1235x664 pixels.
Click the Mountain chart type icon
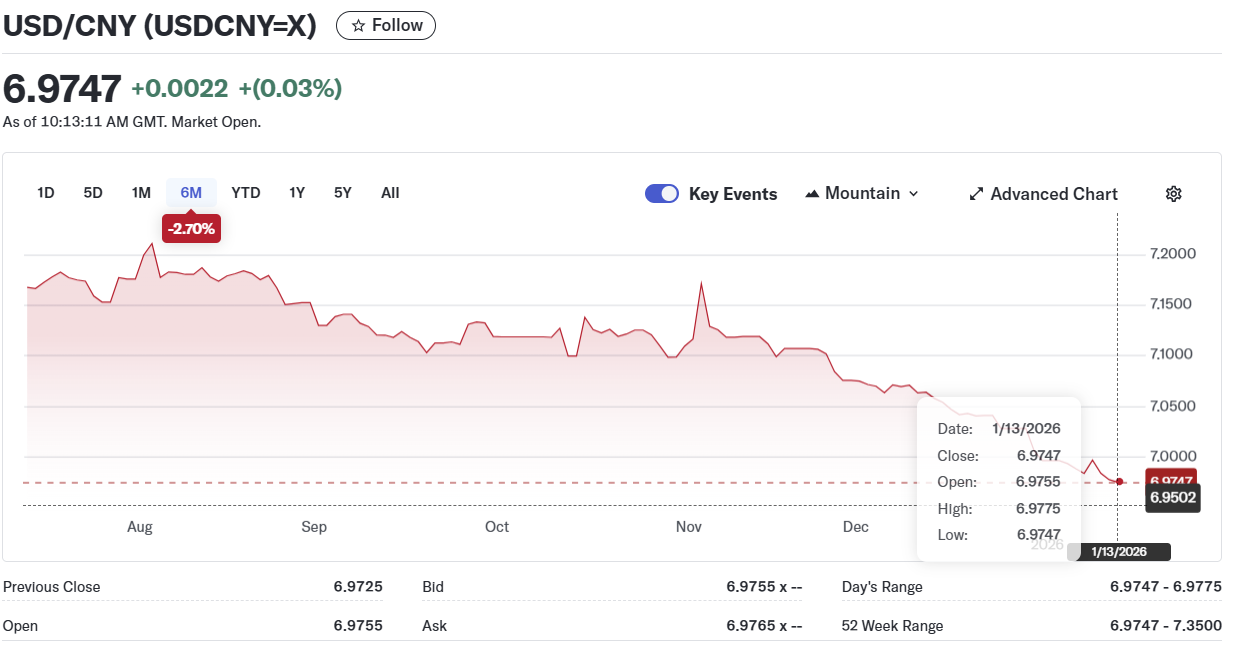pyautogui.click(x=812, y=194)
